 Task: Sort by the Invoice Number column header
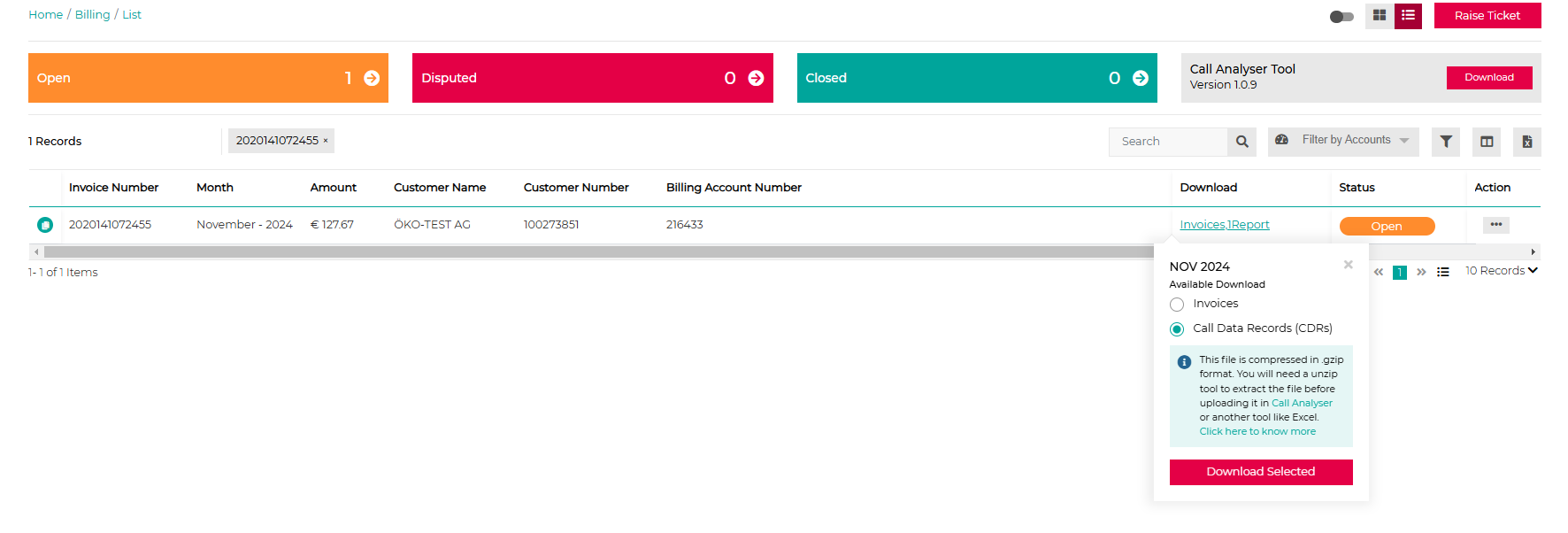(x=113, y=188)
